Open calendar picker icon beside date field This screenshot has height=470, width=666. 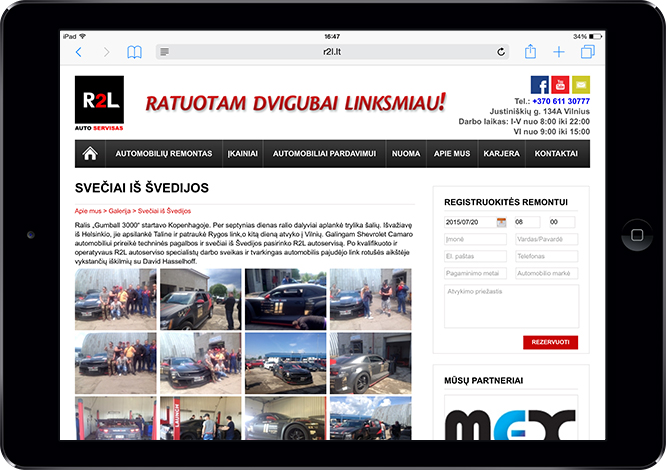click(x=502, y=222)
